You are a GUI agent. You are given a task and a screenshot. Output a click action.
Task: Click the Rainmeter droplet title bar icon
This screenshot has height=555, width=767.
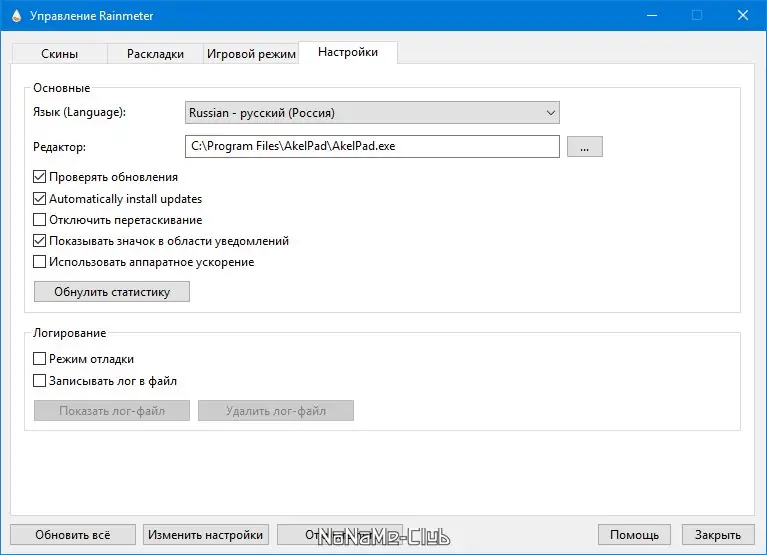(x=13, y=15)
